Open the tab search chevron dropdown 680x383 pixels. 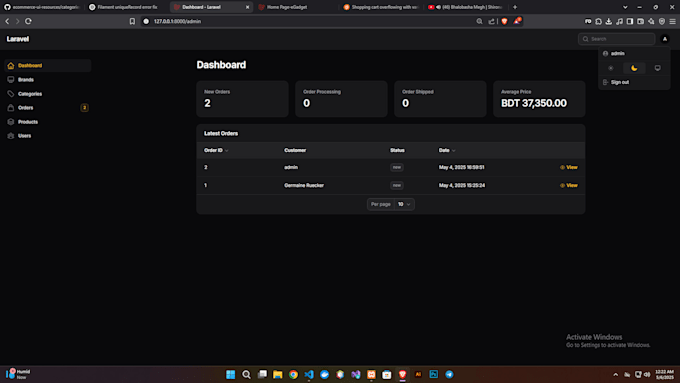click(625, 7)
